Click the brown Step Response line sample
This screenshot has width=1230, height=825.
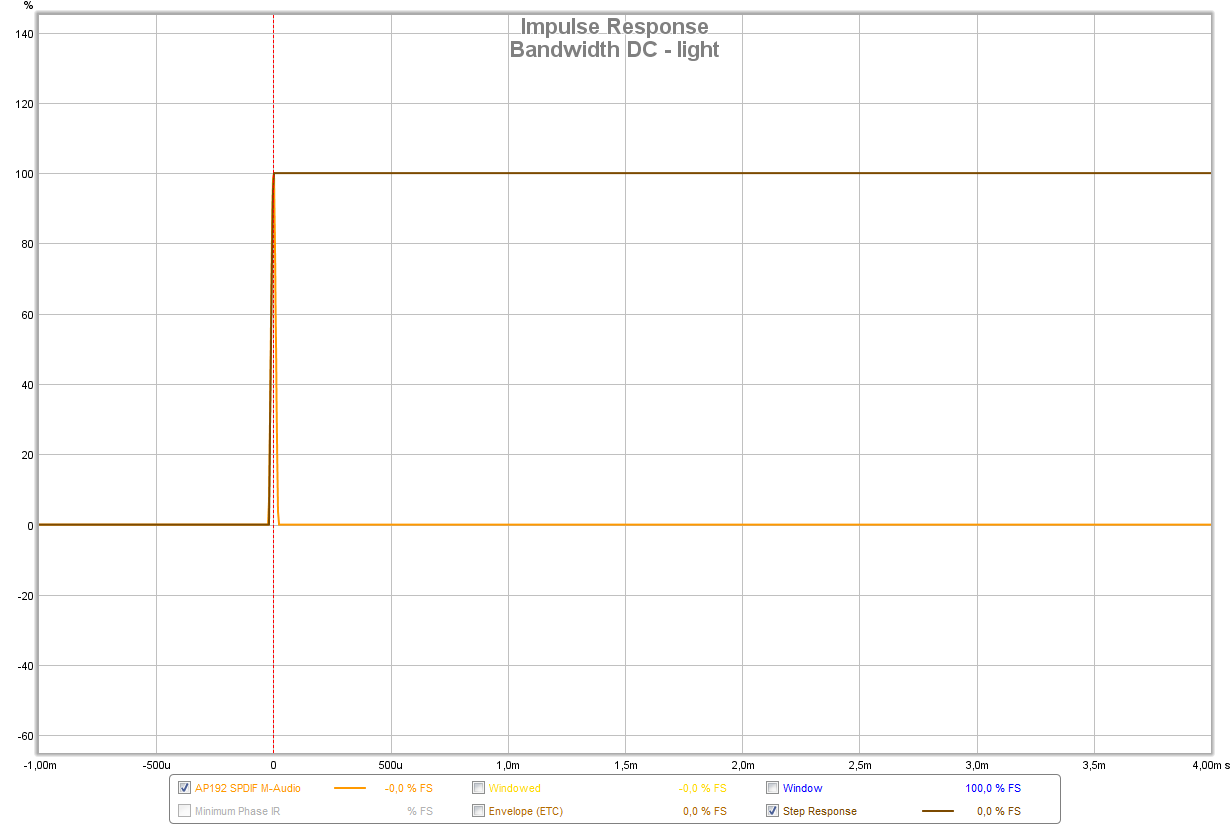tap(938, 811)
